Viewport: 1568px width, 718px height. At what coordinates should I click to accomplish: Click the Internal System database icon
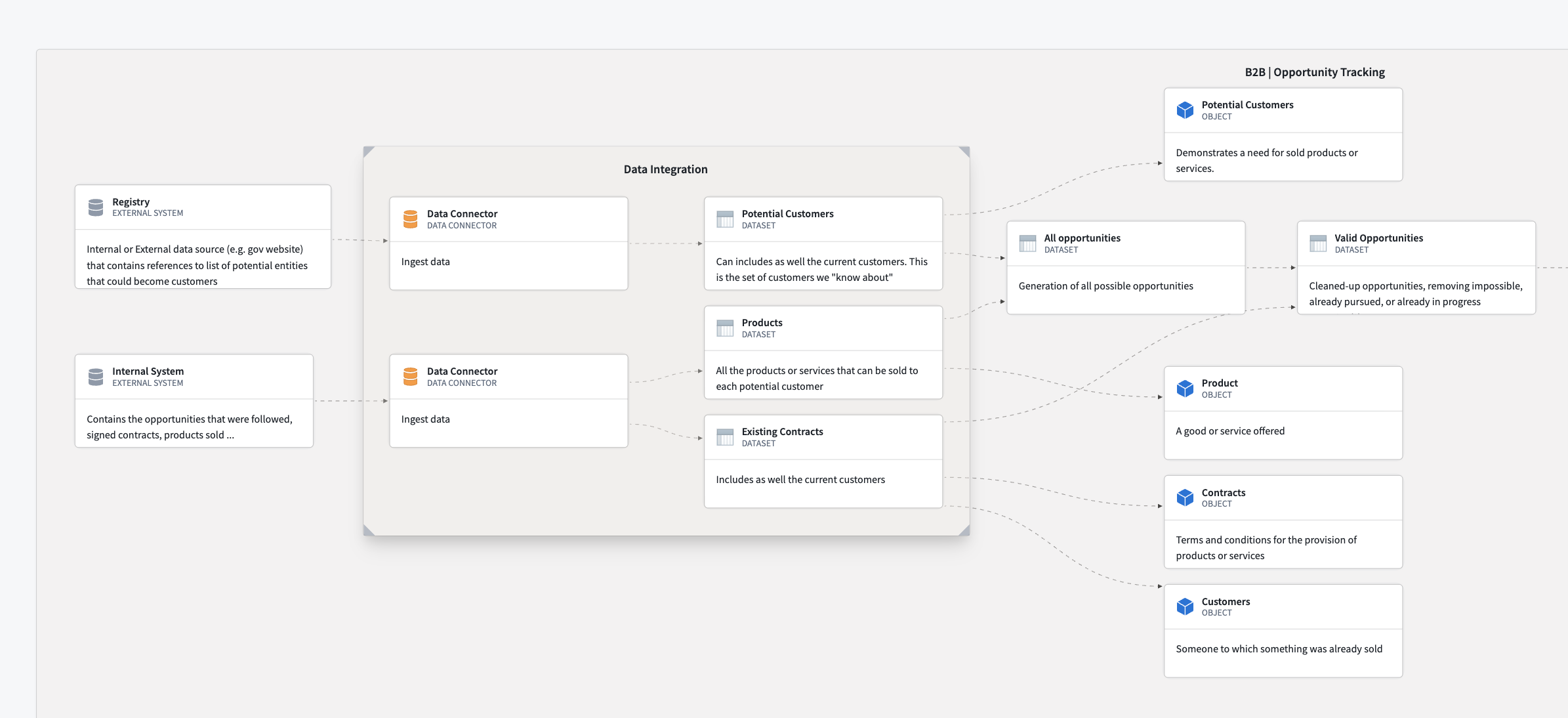click(x=96, y=377)
